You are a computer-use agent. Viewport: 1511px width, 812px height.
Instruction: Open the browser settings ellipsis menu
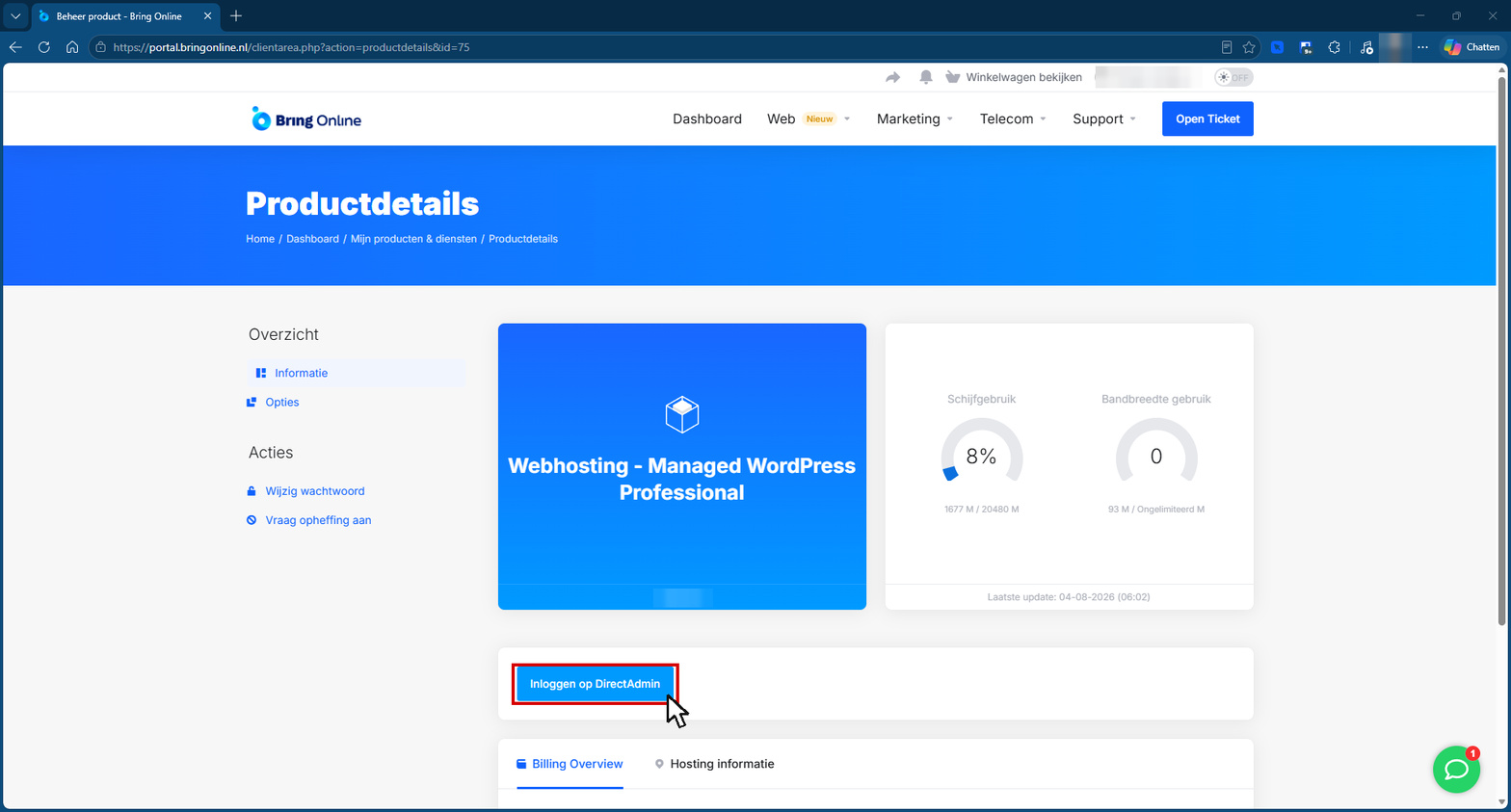(1422, 47)
